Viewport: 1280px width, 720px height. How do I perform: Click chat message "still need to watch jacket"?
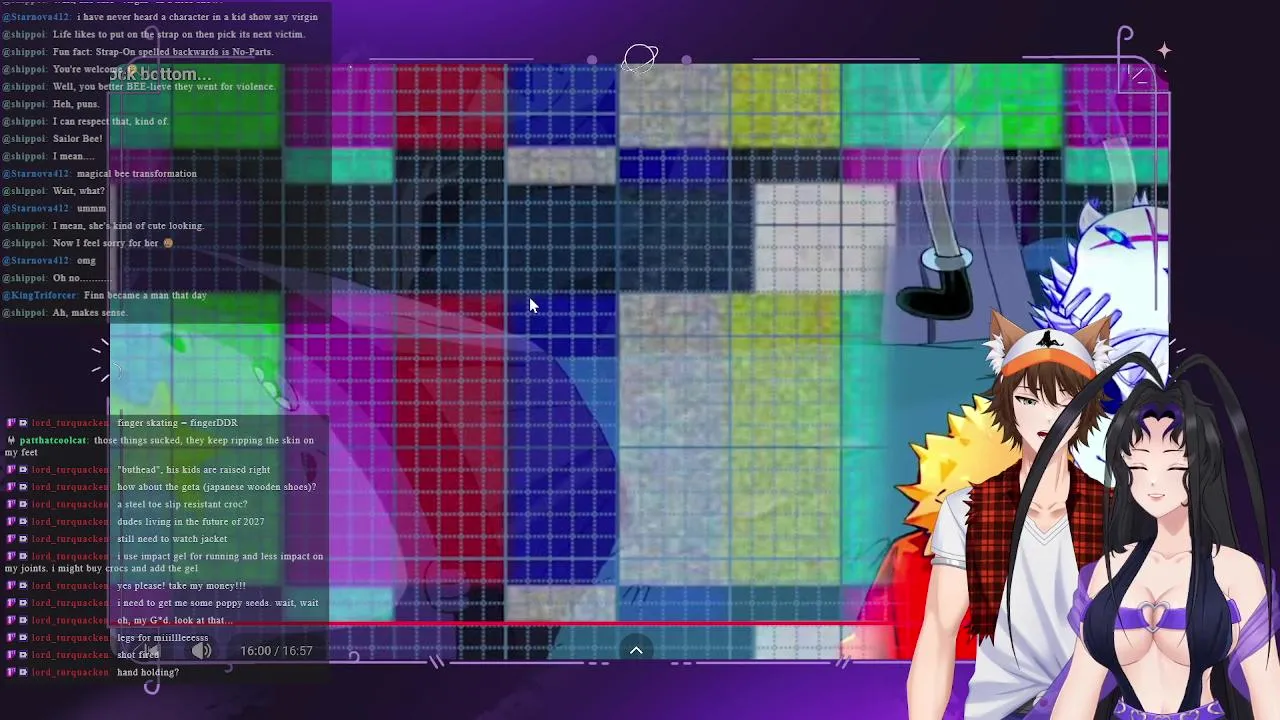click(172, 539)
